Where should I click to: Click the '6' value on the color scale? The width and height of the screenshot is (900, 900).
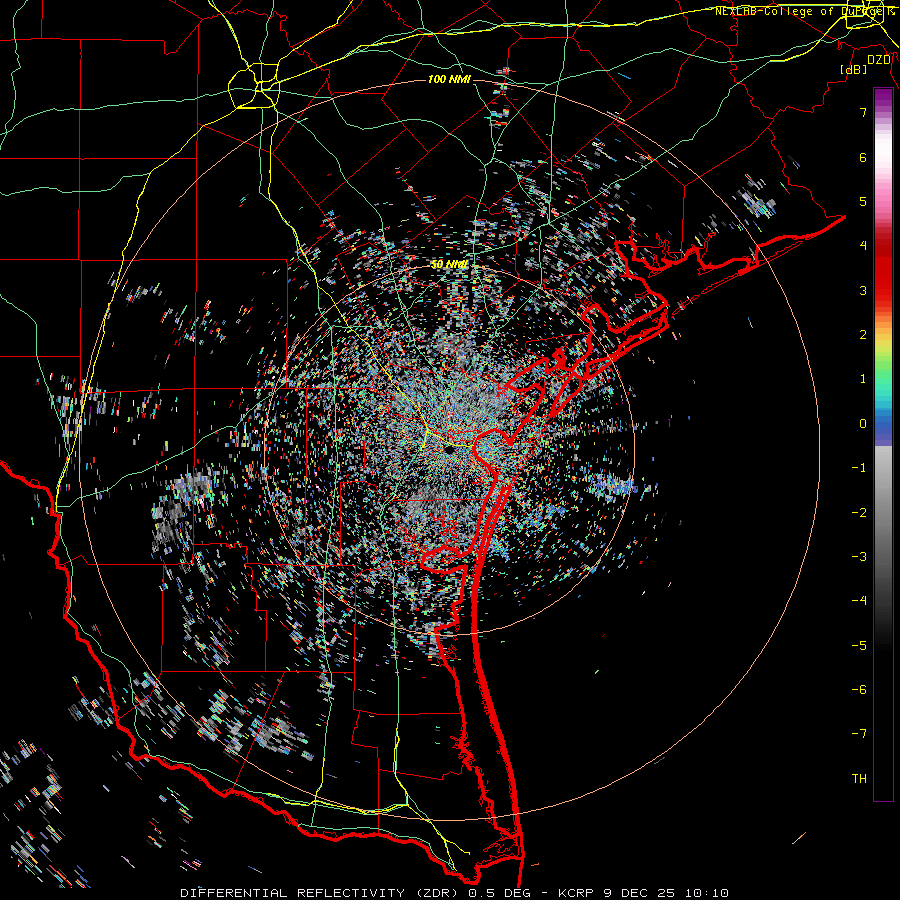point(863,157)
